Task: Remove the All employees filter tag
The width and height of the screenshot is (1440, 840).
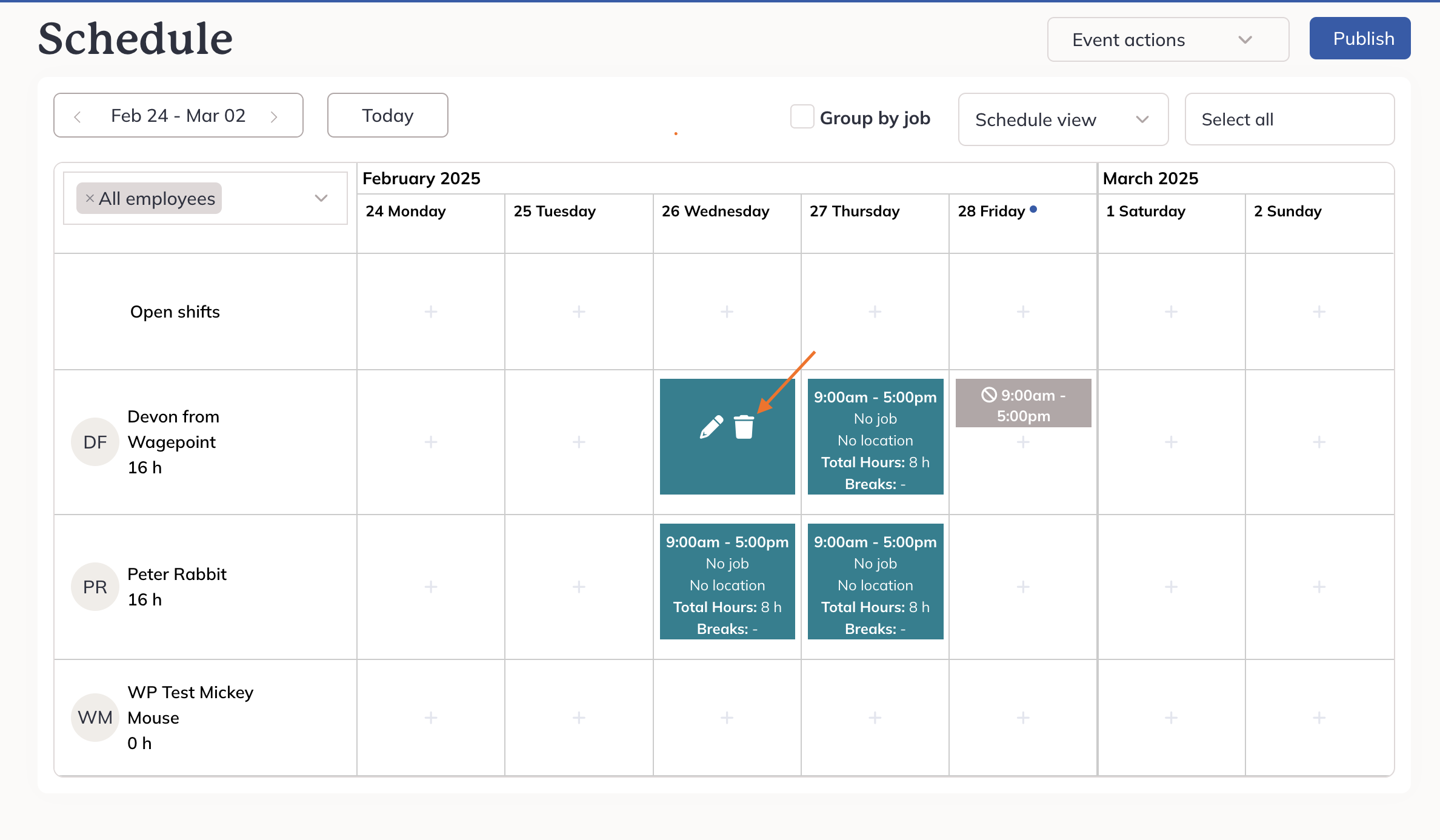Action: click(90, 198)
